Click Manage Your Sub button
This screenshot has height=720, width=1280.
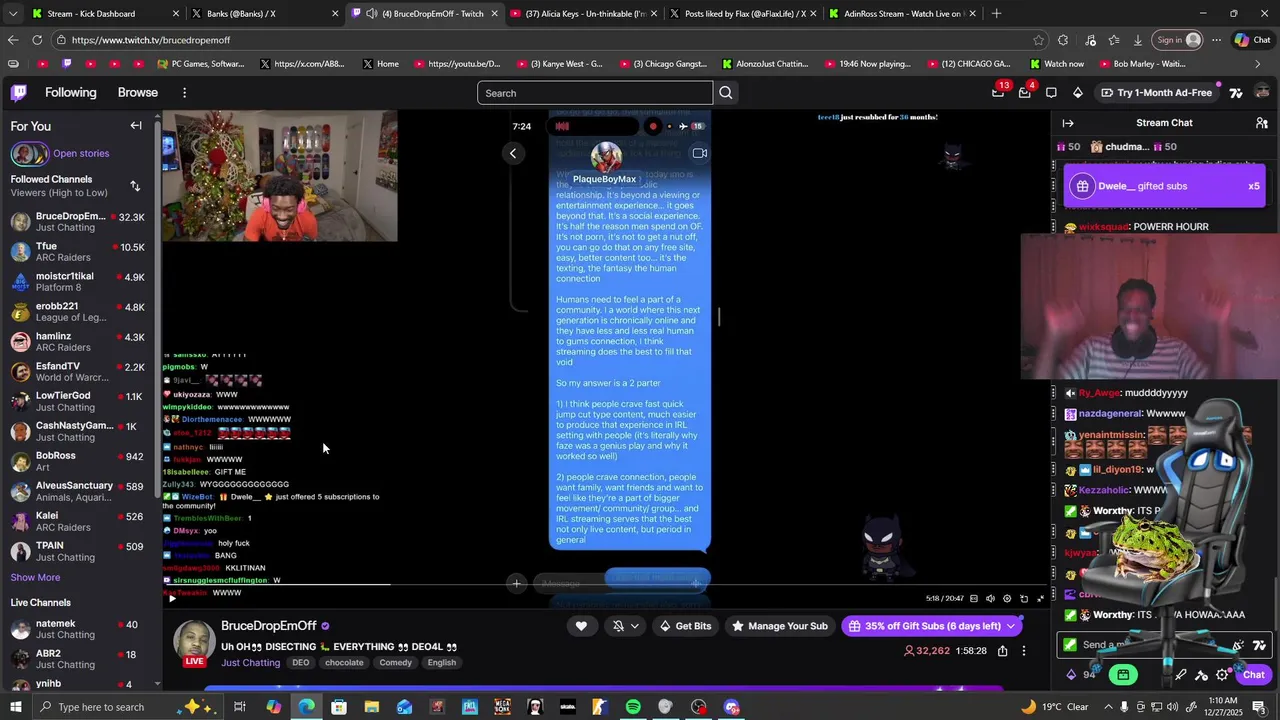[780, 626]
